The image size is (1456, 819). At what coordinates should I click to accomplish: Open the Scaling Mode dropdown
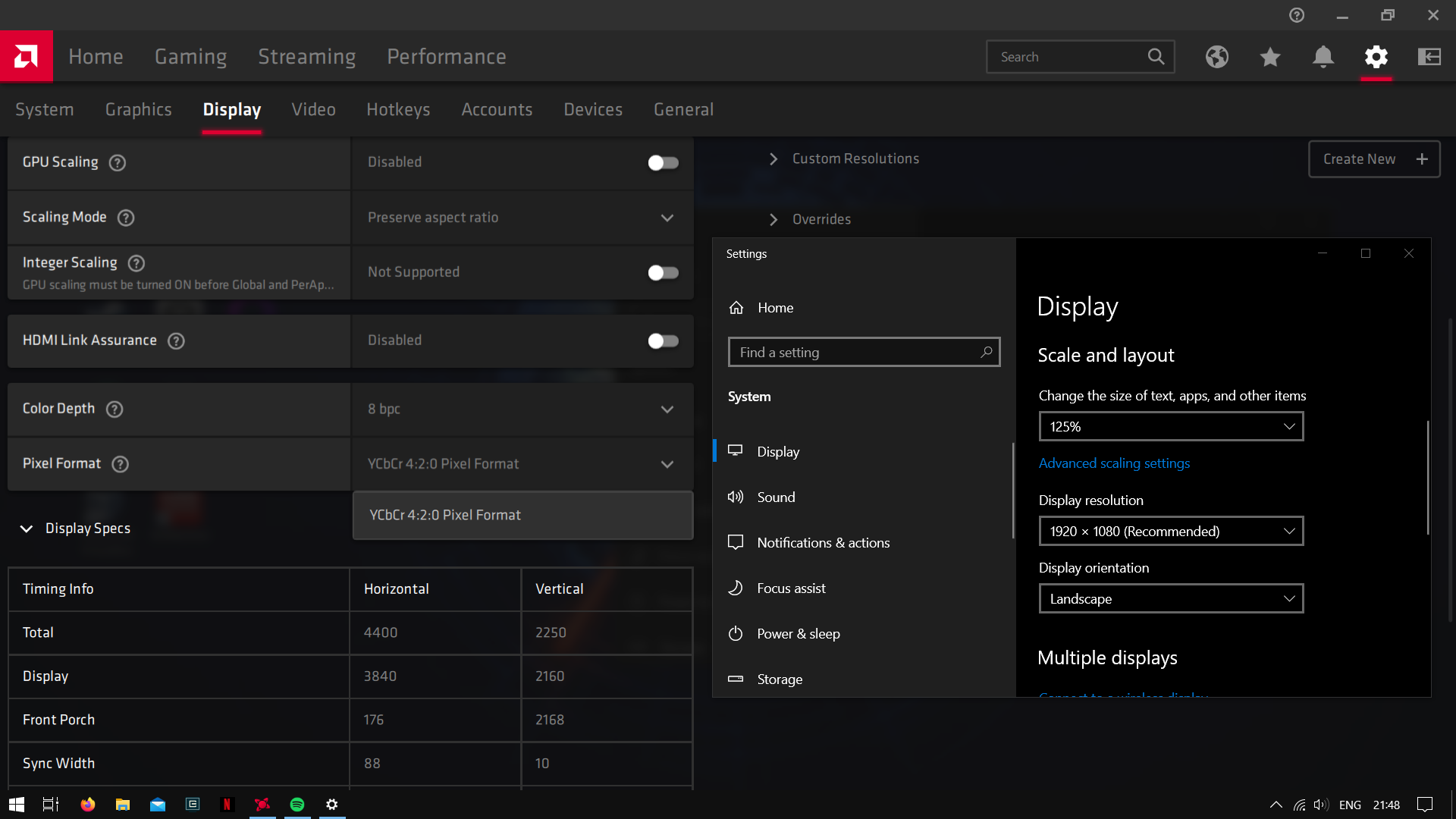[x=522, y=218]
